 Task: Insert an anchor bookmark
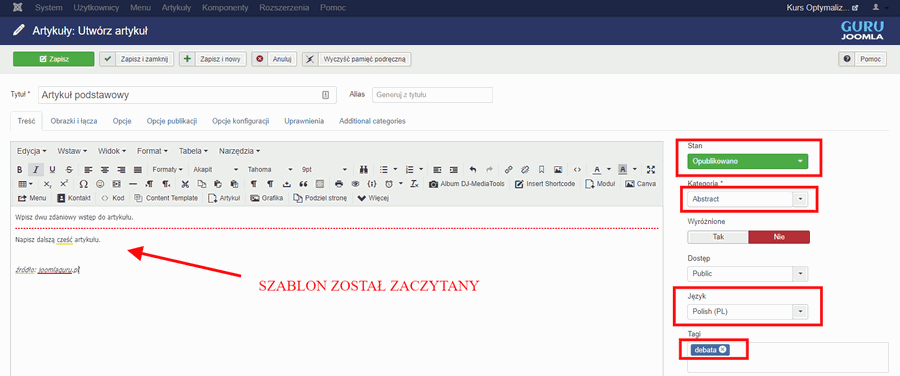tap(541, 169)
